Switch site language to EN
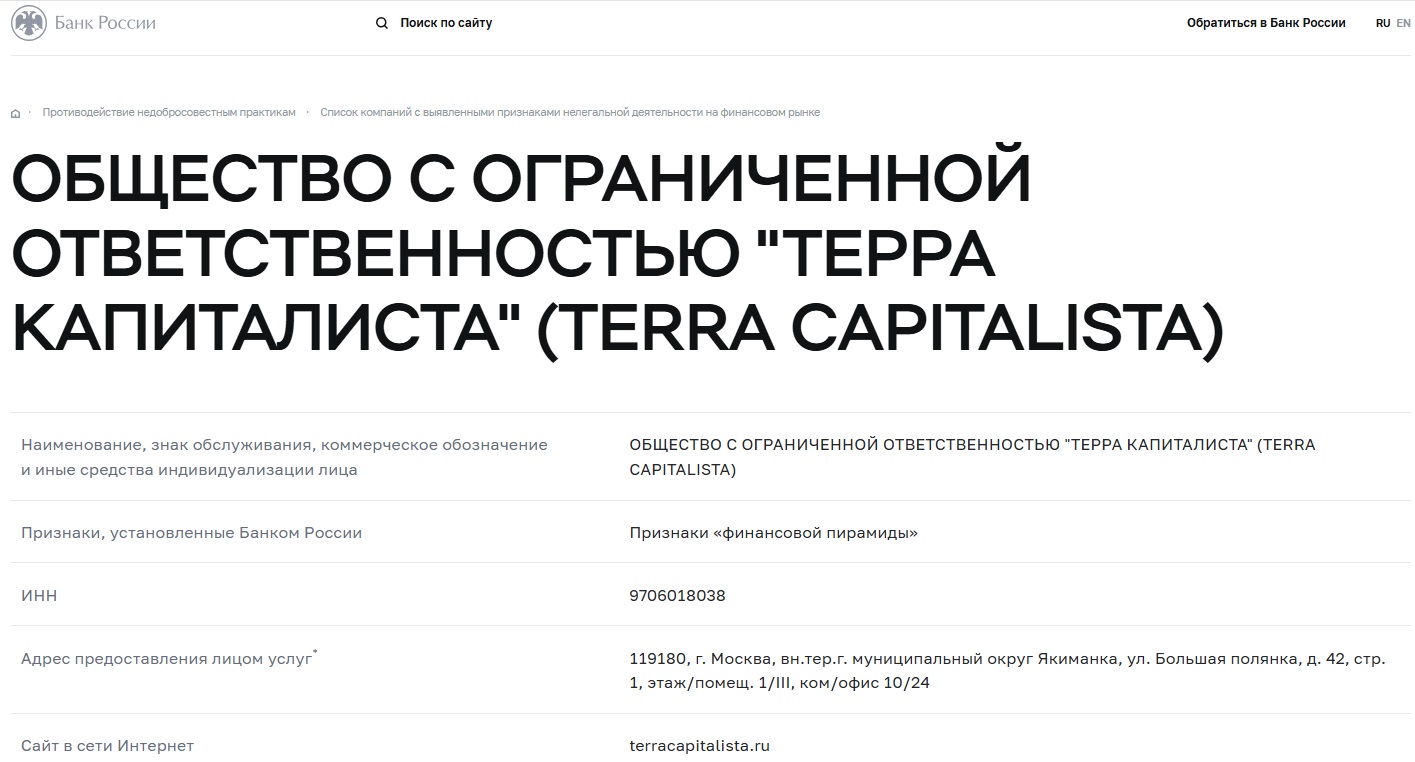The image size is (1415, 762). (x=1404, y=23)
